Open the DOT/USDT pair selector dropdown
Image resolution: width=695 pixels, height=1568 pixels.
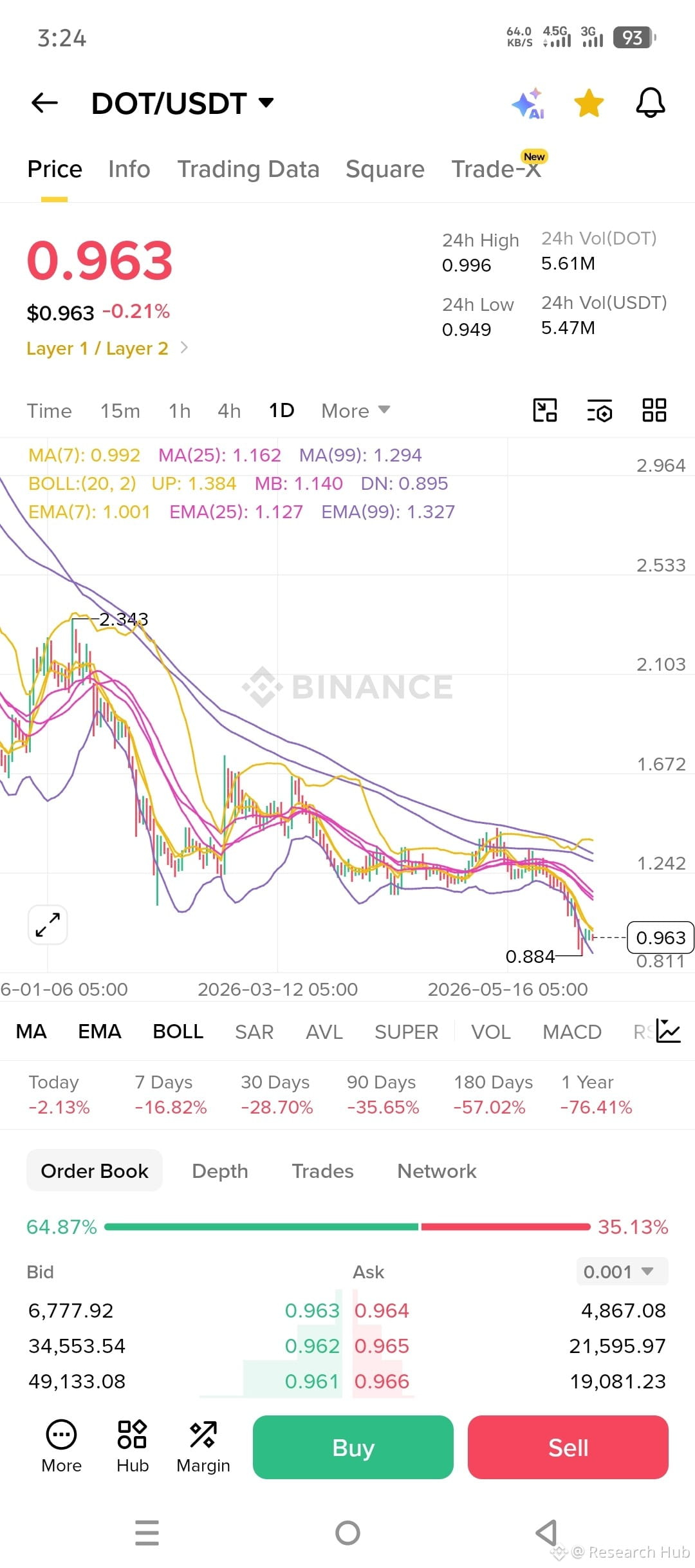(x=183, y=103)
